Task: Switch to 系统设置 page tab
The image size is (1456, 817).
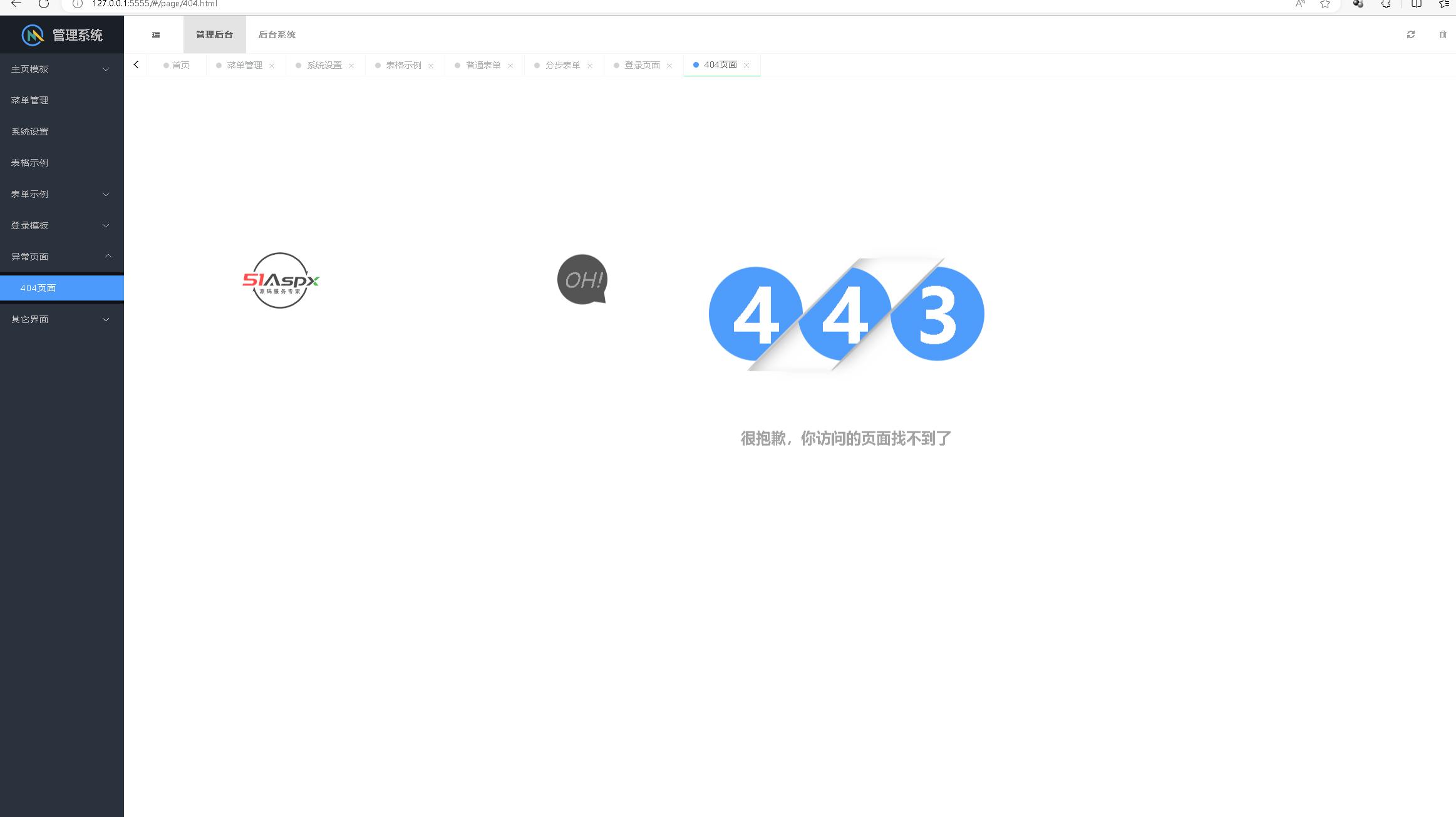Action: pos(324,65)
